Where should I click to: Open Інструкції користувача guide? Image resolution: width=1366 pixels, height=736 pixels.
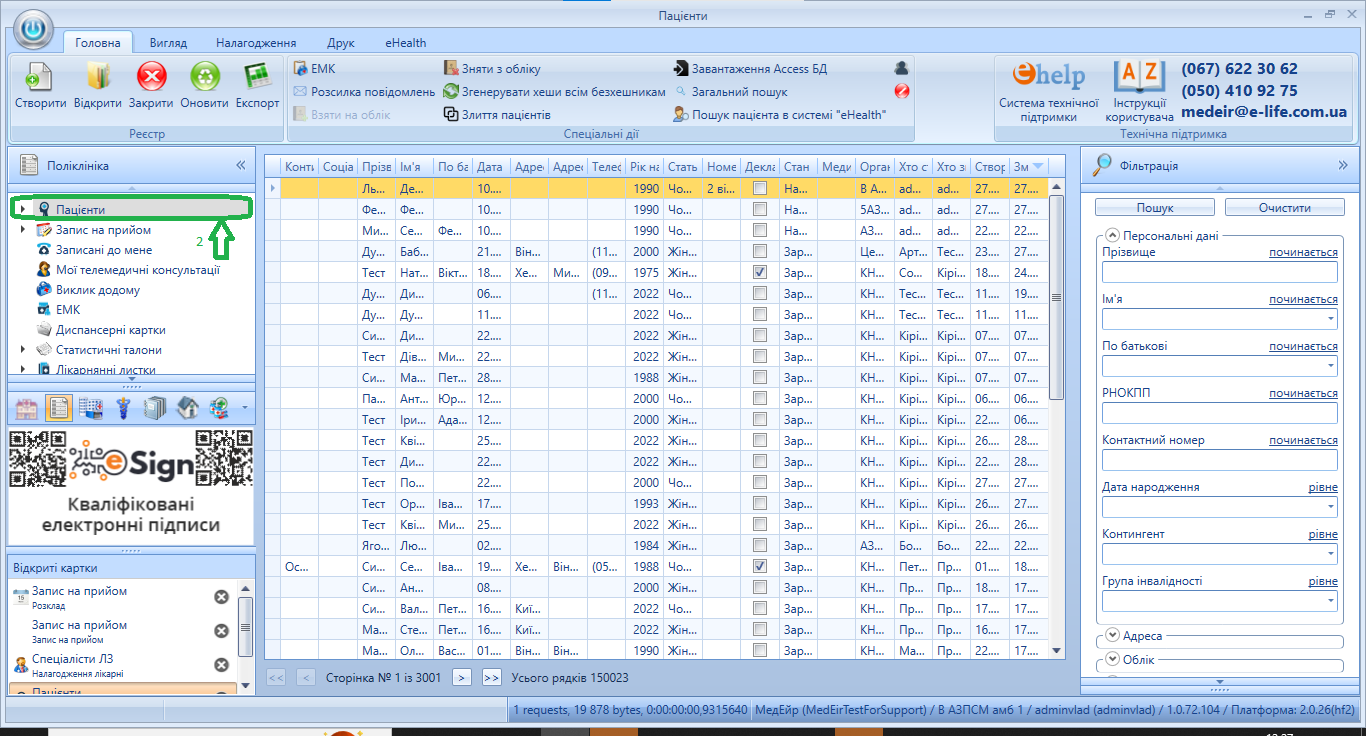1139,92
